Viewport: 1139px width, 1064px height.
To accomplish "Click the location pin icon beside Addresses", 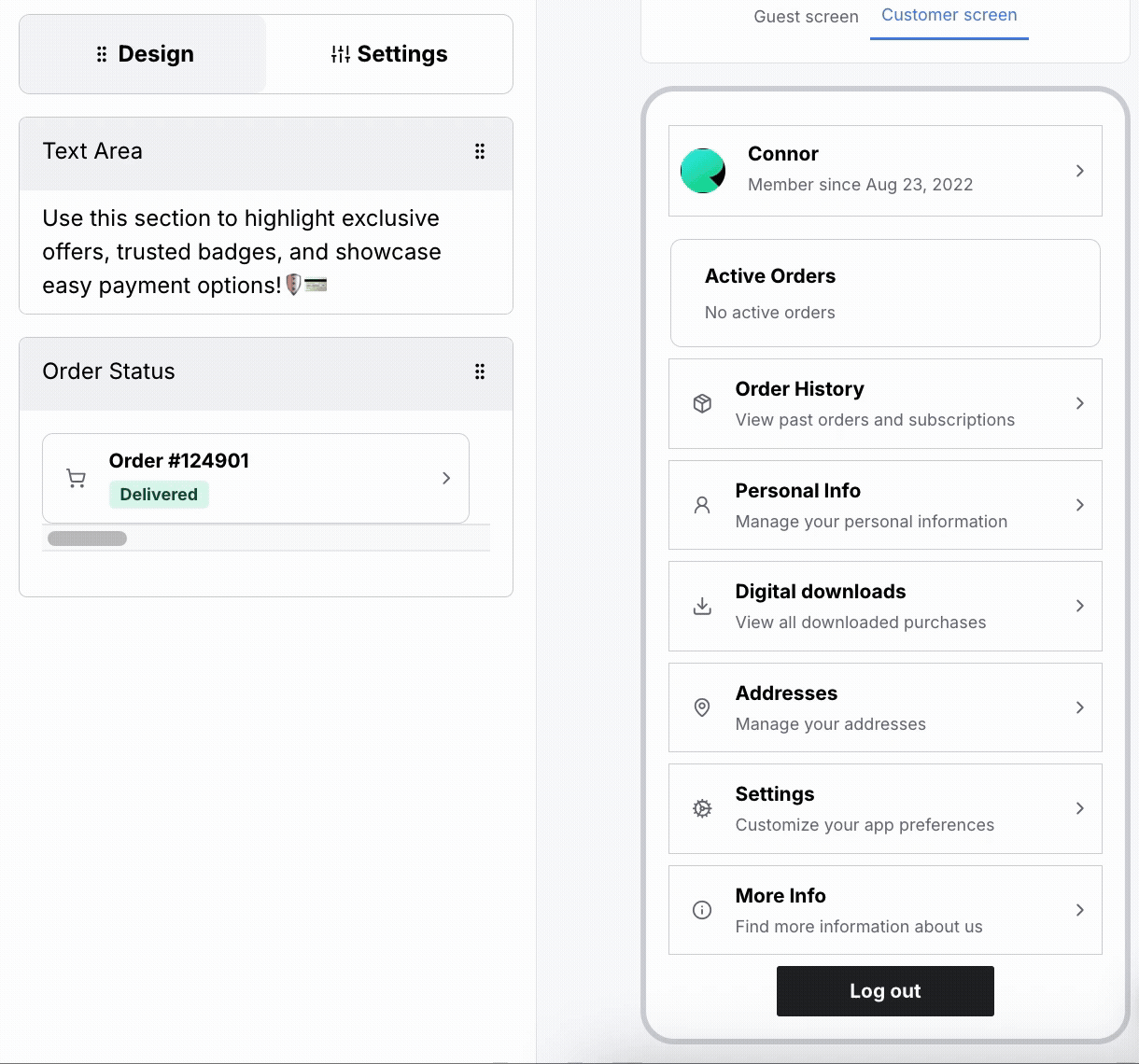I will point(702,707).
